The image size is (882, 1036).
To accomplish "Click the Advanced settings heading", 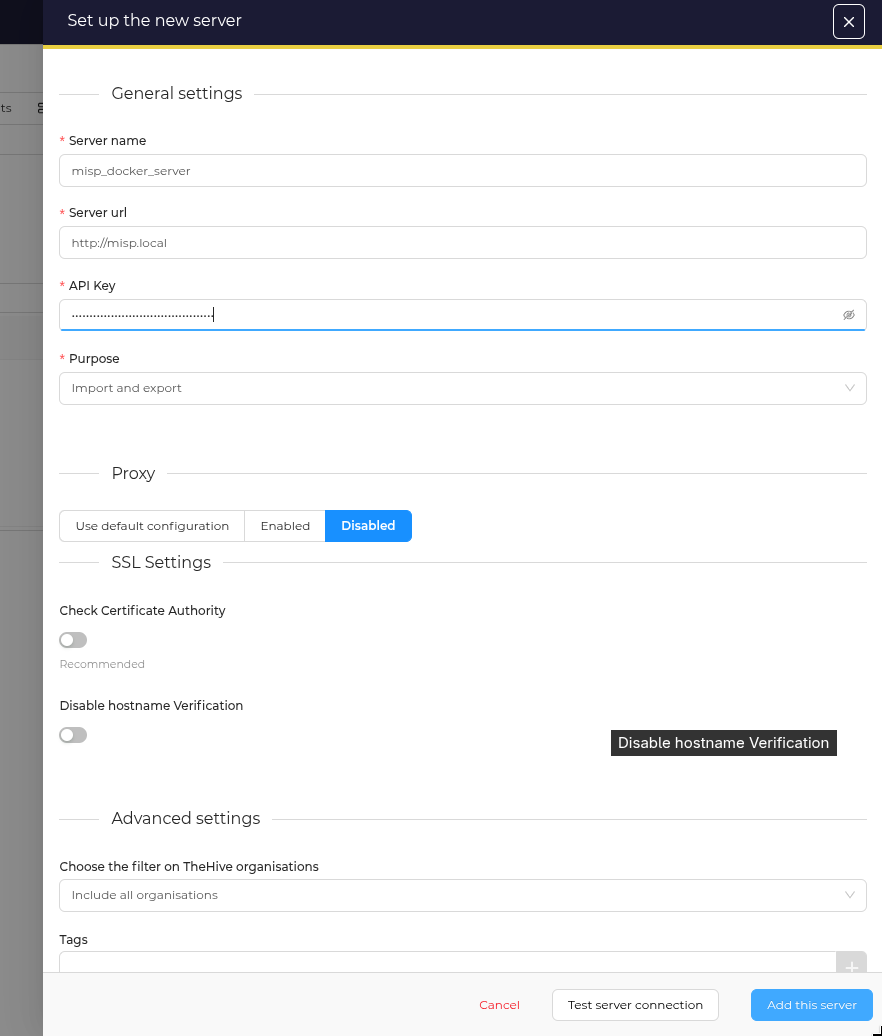I will point(186,819).
